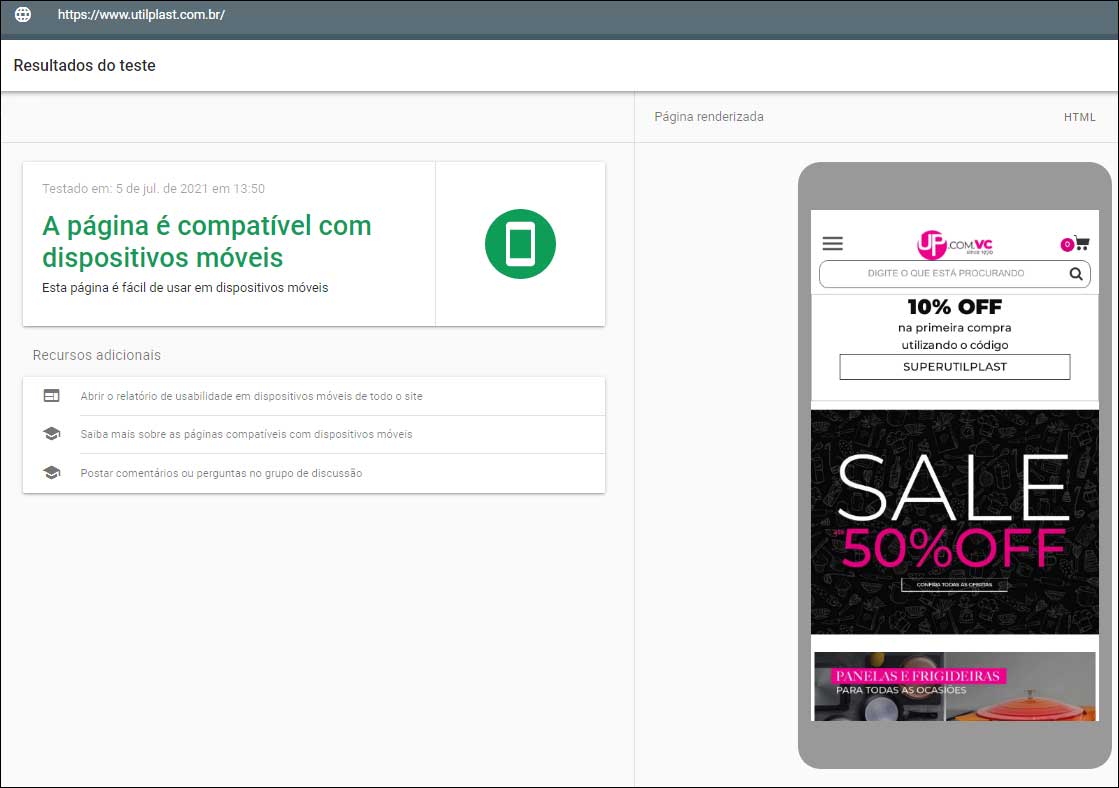
Task: Click the search field DIGITE O QUE ESTÁ PROCURANDO
Action: pyautogui.click(x=945, y=273)
